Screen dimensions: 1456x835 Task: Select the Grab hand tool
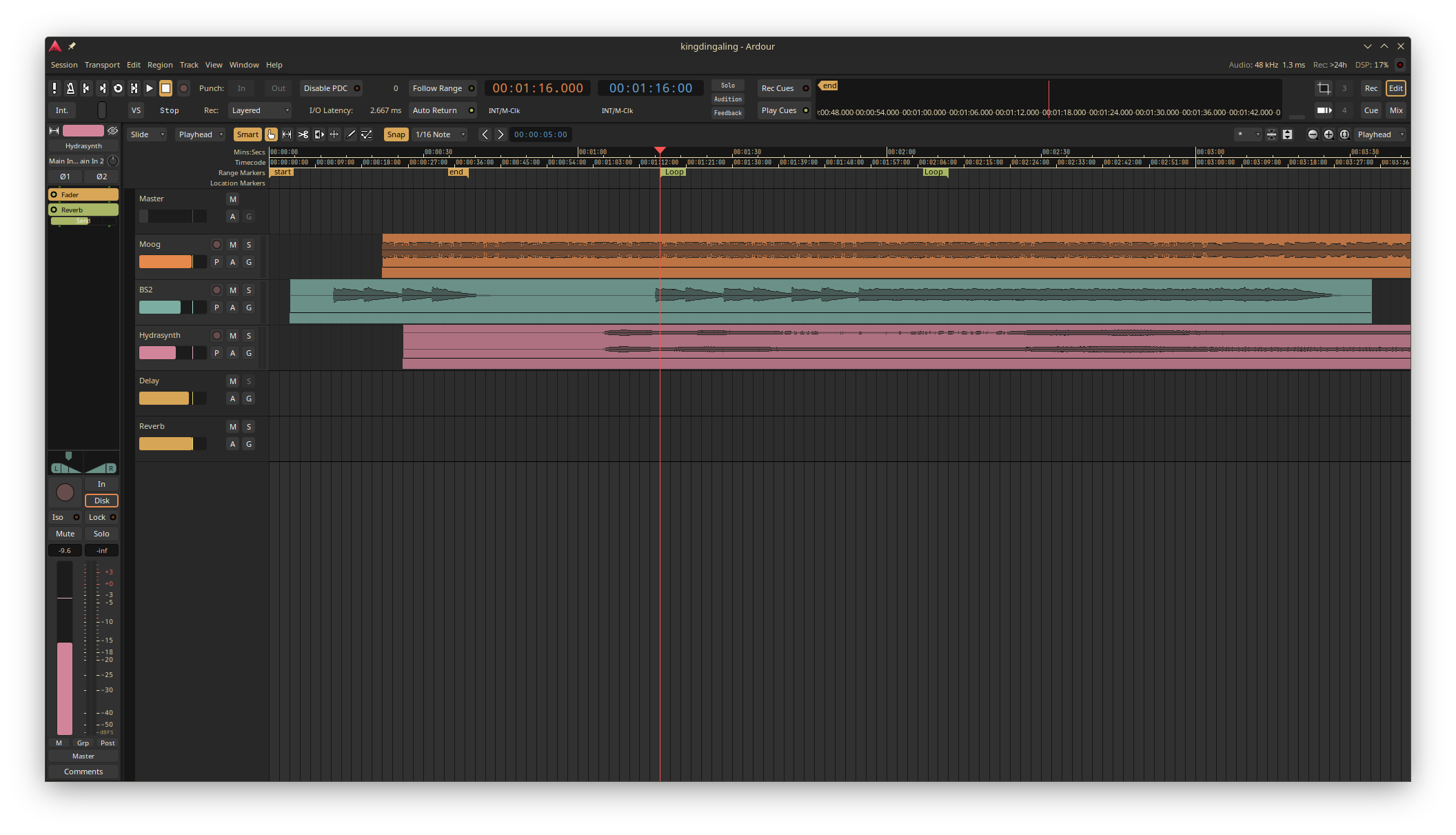271,134
